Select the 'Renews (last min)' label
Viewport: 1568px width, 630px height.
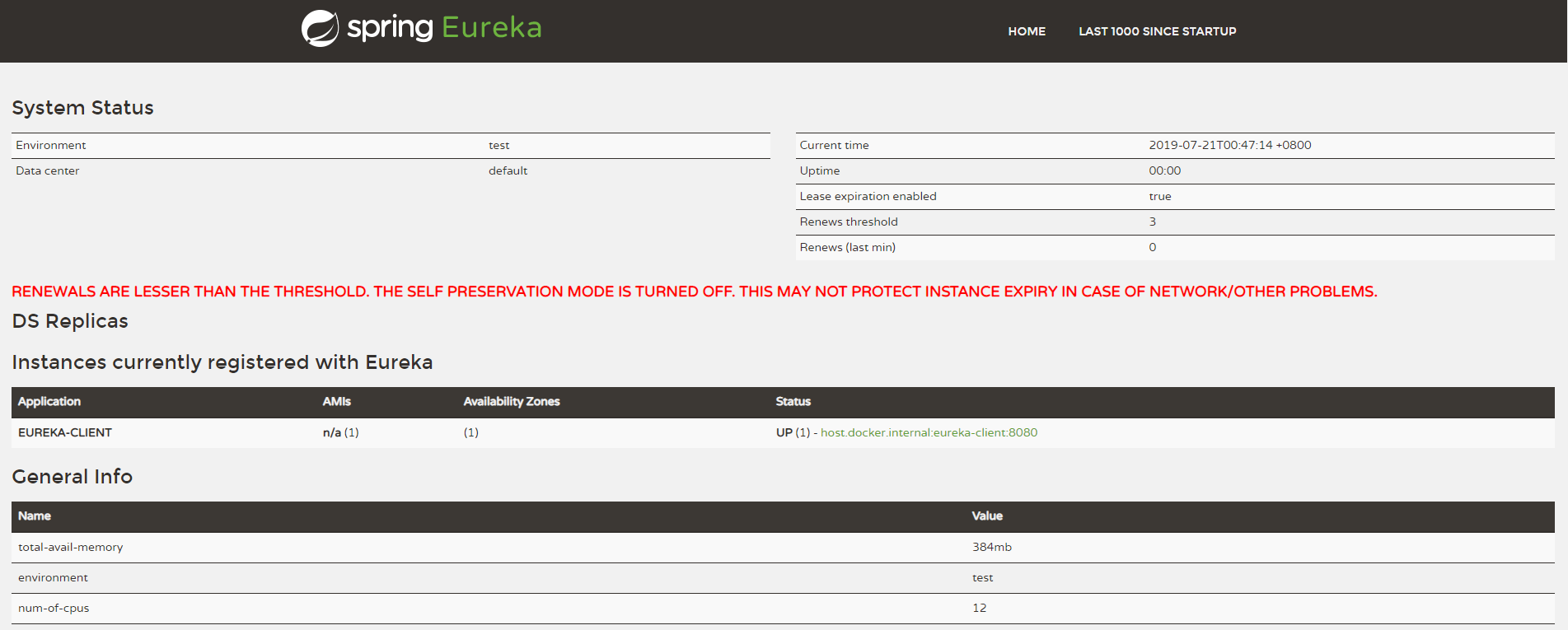(847, 247)
